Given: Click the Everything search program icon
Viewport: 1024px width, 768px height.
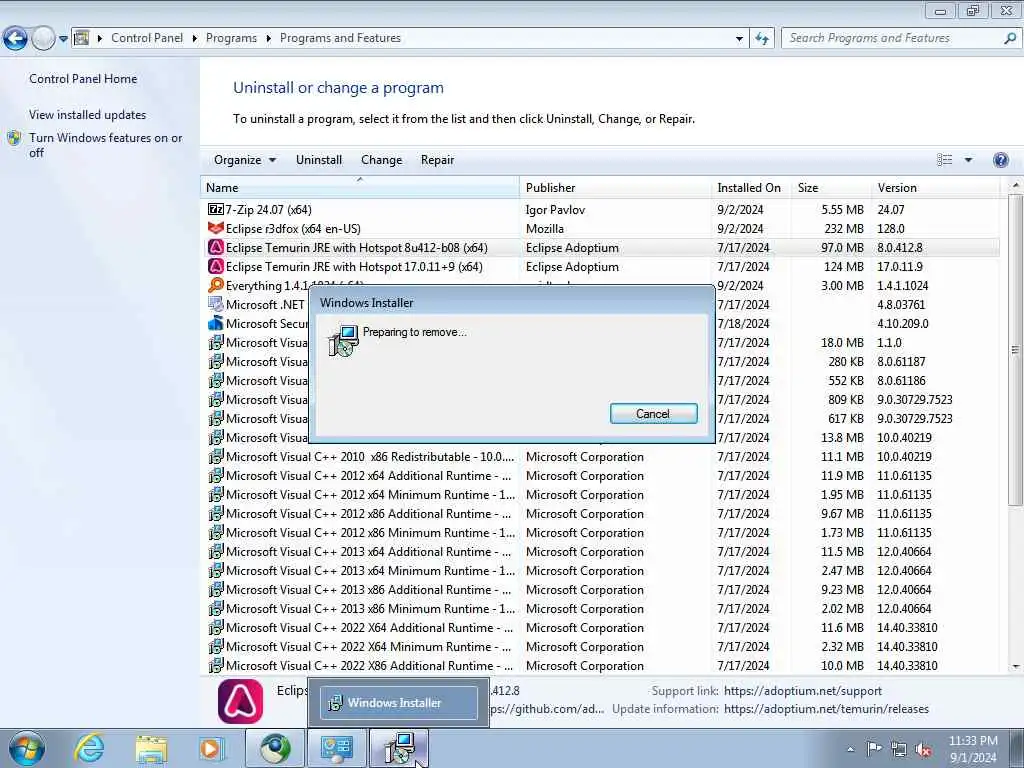Looking at the screenshot, I should click(x=216, y=285).
